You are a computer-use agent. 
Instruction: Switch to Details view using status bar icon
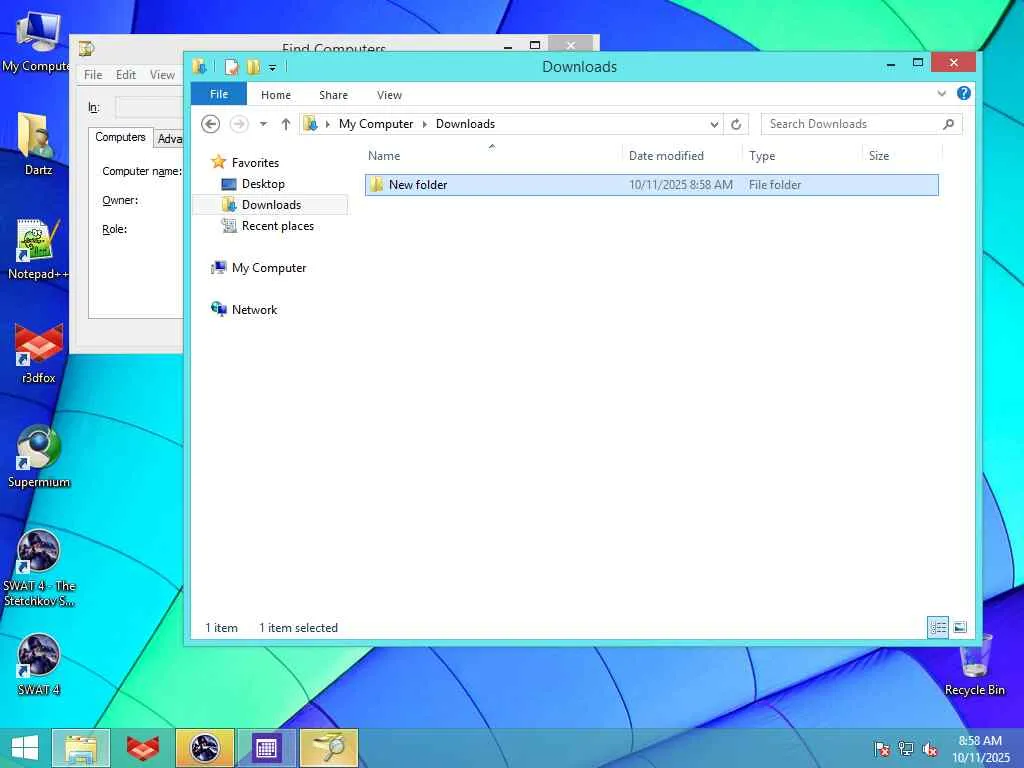pos(938,628)
